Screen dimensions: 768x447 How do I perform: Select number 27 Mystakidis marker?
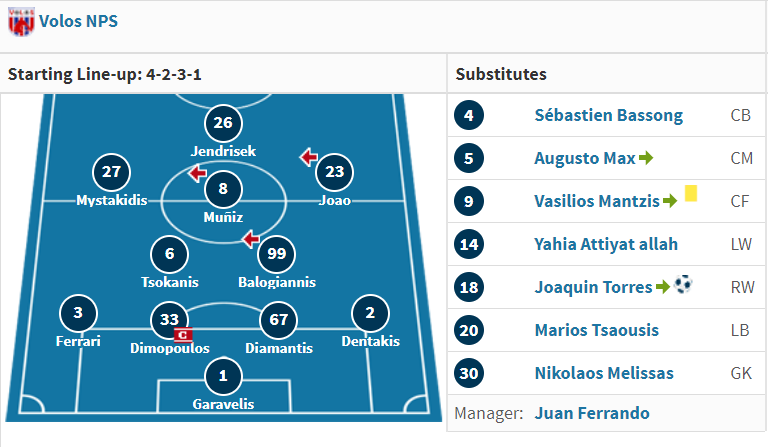pyautogui.click(x=111, y=172)
